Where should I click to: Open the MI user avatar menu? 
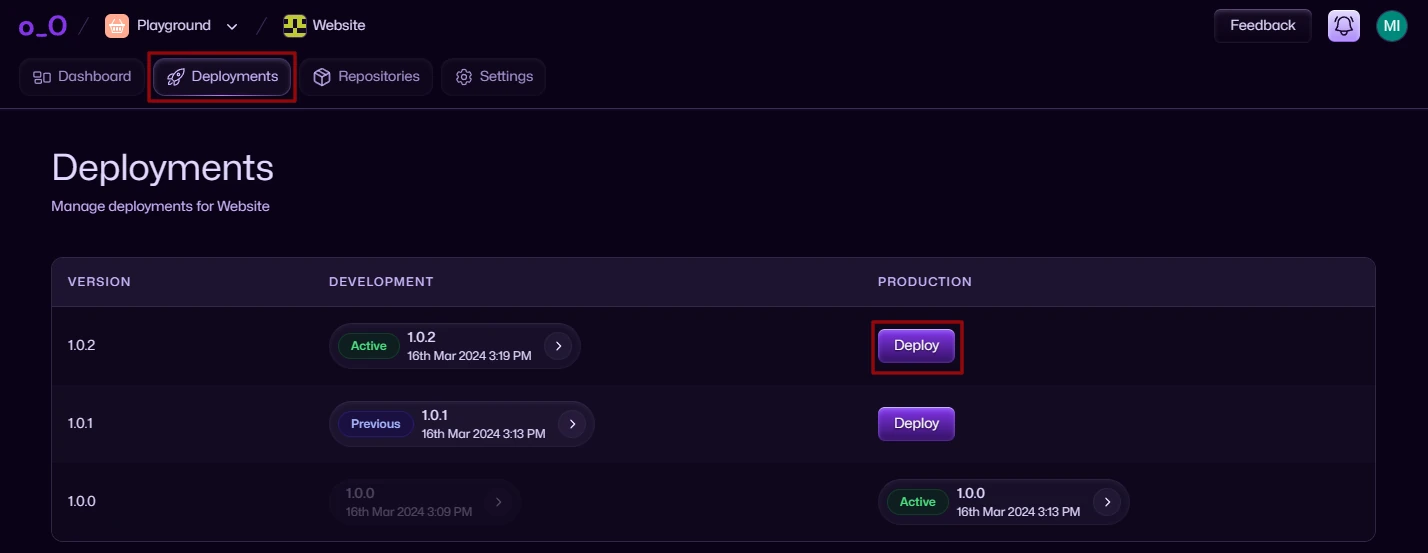(1392, 26)
